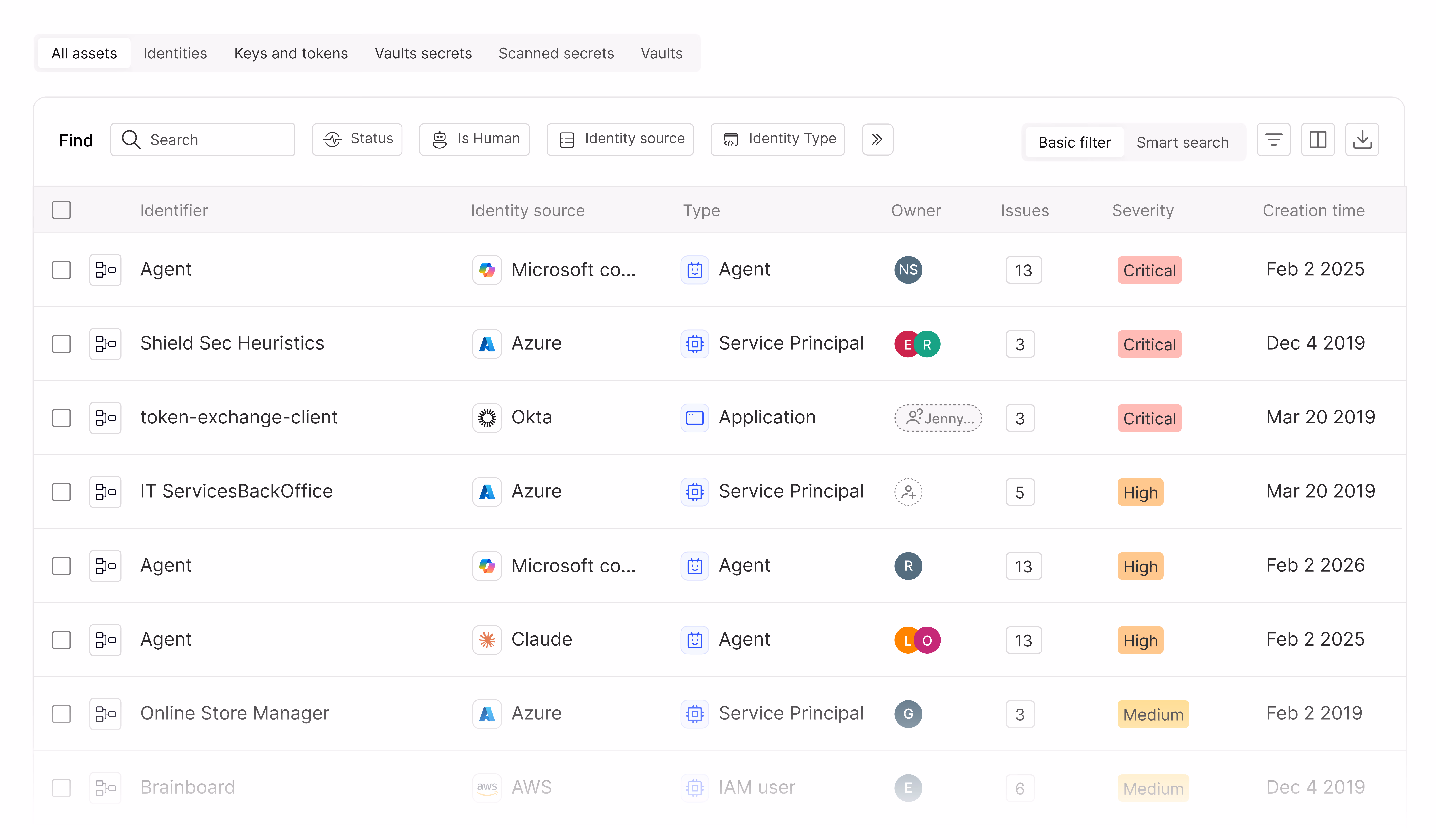Click the graph icon in Shield Sec Heuristics row
Viewport: 1436px width, 840px height.
click(105, 344)
